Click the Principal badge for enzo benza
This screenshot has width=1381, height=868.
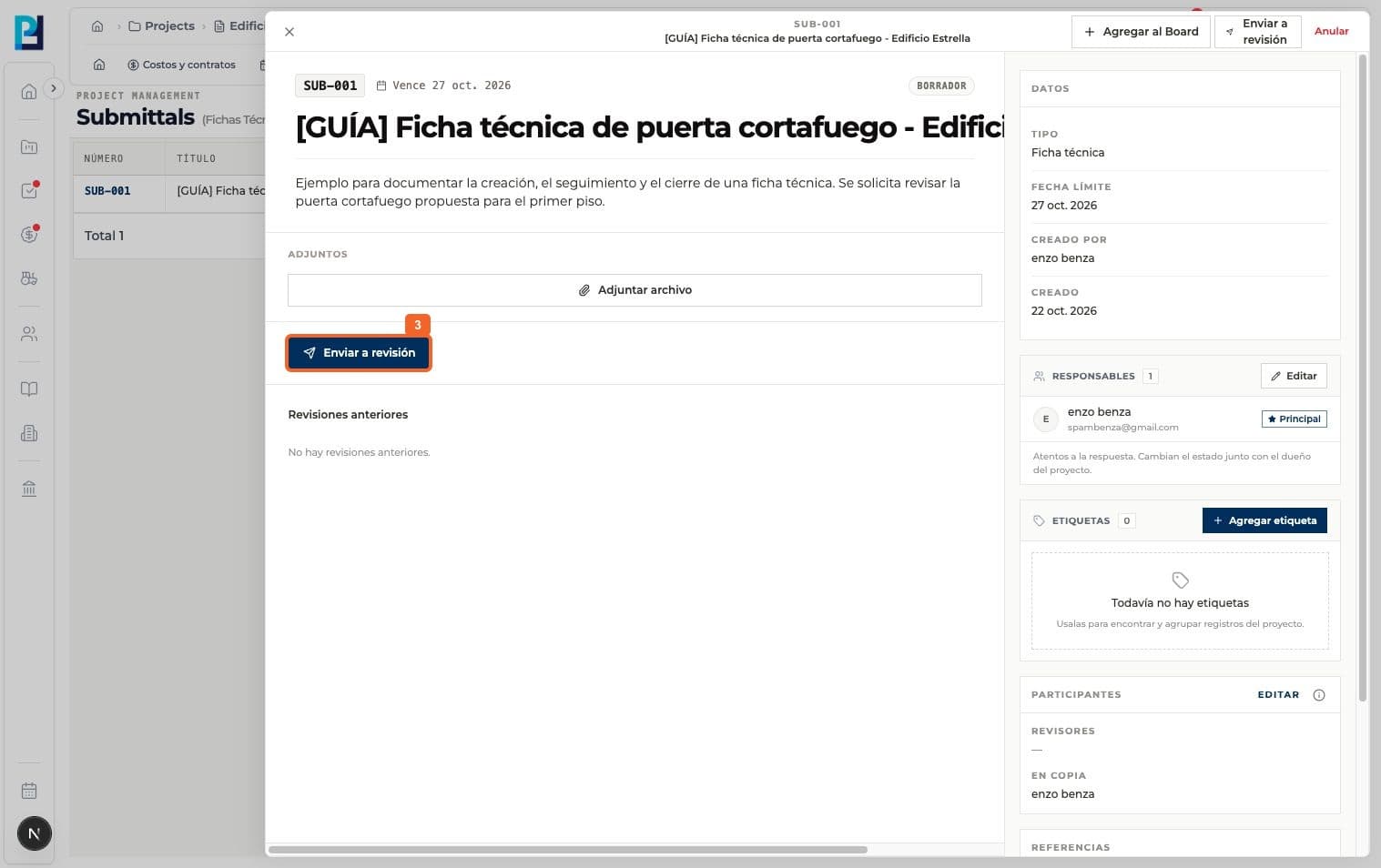click(1294, 419)
